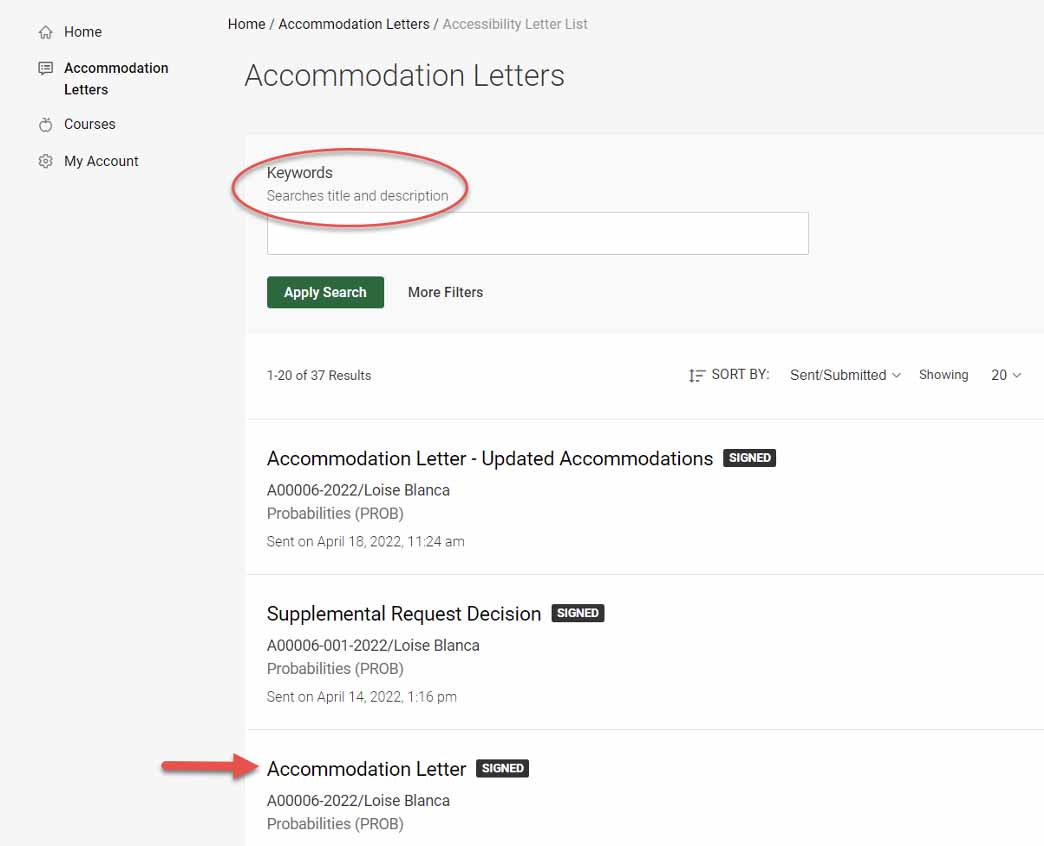
Task: Click the Apply Search button
Action: pyautogui.click(x=325, y=292)
